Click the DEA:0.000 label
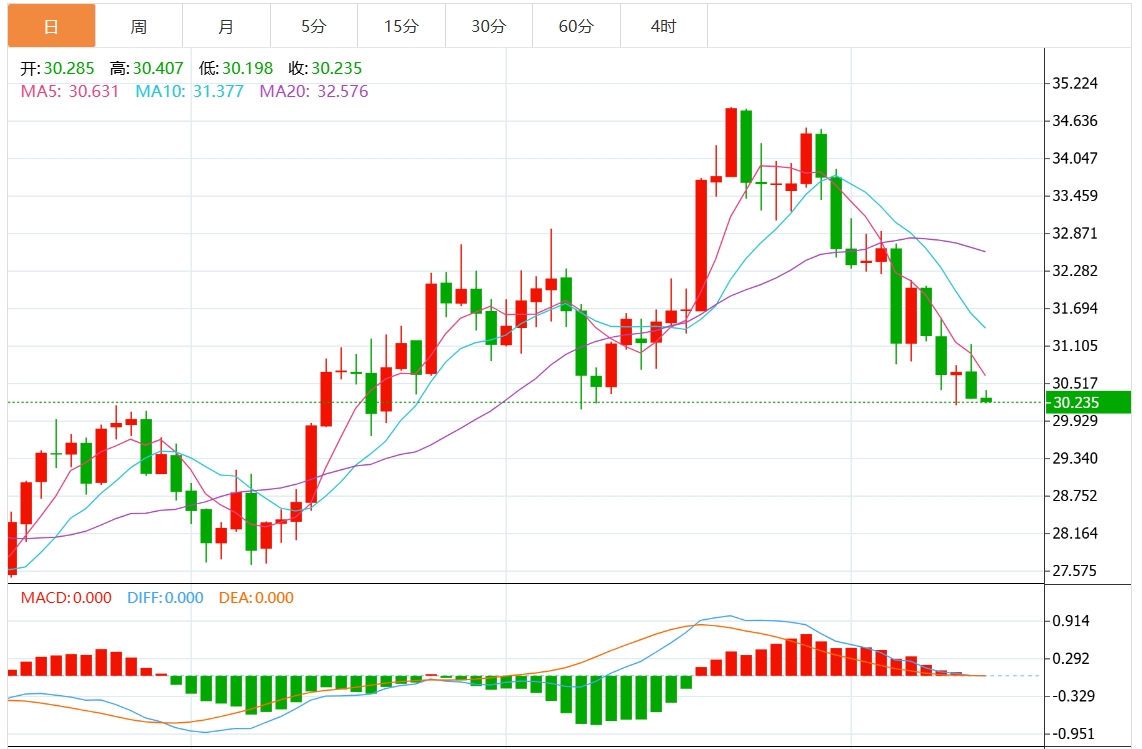 tap(256, 598)
